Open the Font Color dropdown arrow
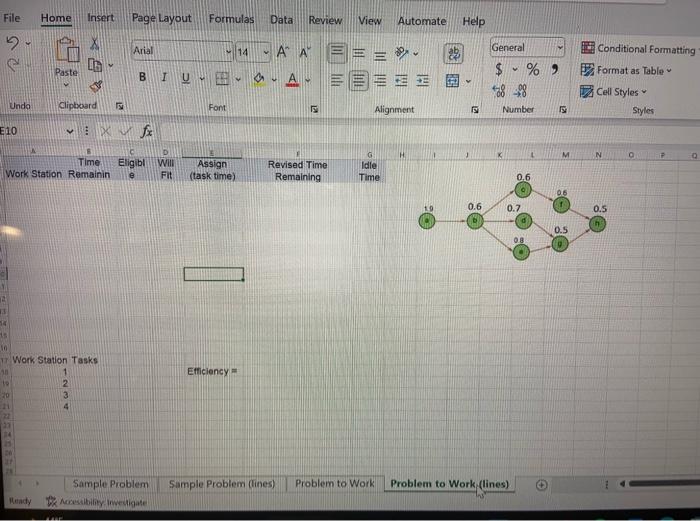700x521 pixels. pos(308,81)
